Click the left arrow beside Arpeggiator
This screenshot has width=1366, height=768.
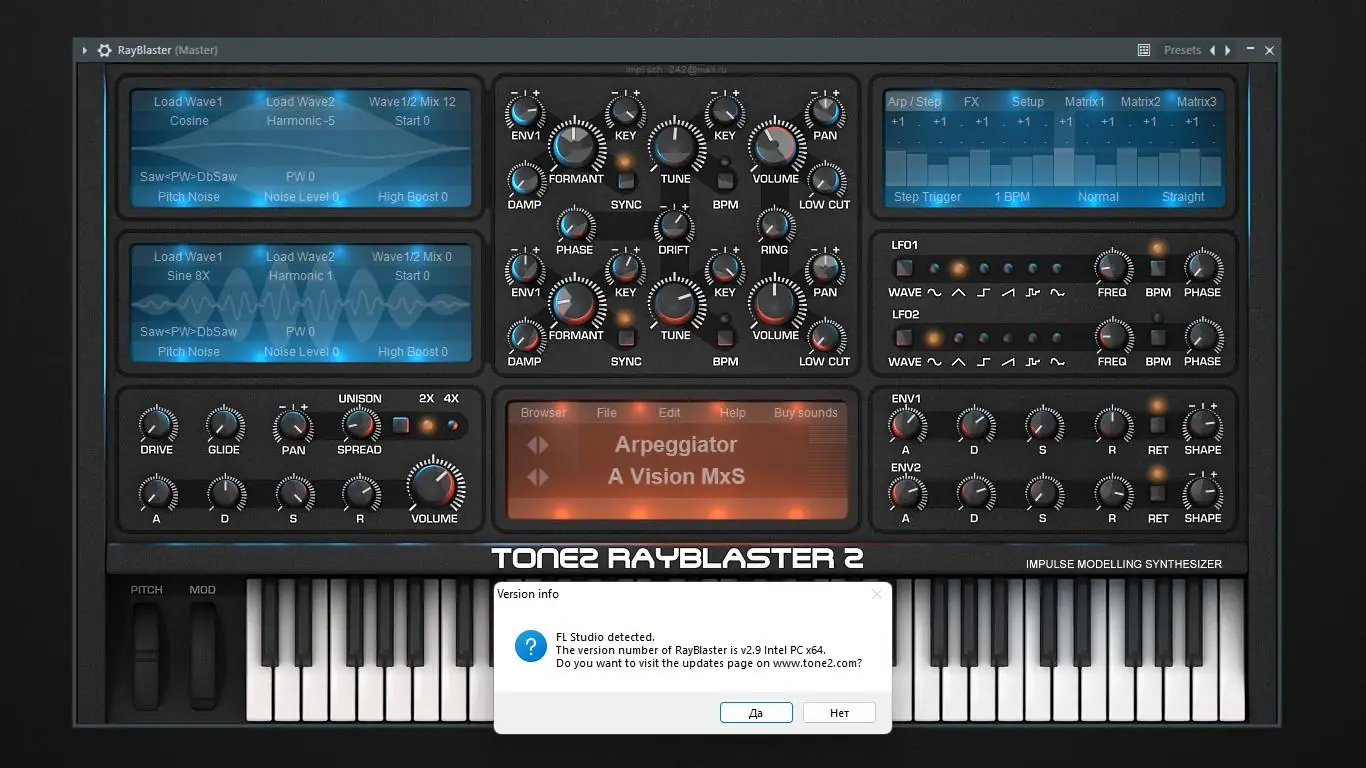coord(531,444)
